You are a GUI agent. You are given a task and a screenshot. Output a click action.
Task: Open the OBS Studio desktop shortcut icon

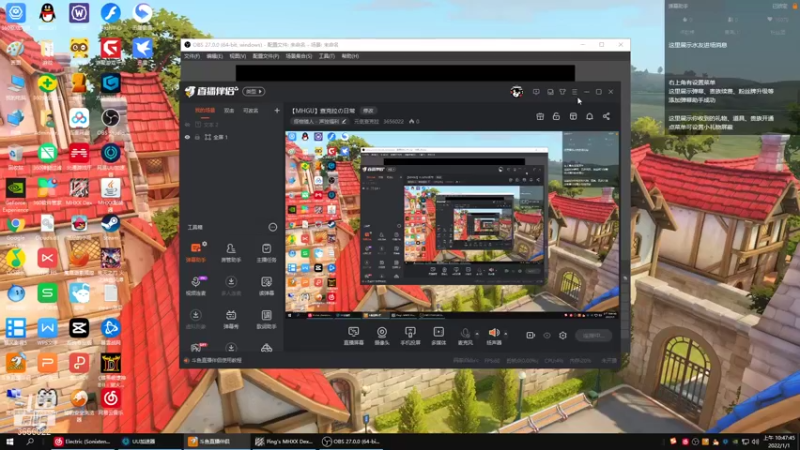pos(110,122)
